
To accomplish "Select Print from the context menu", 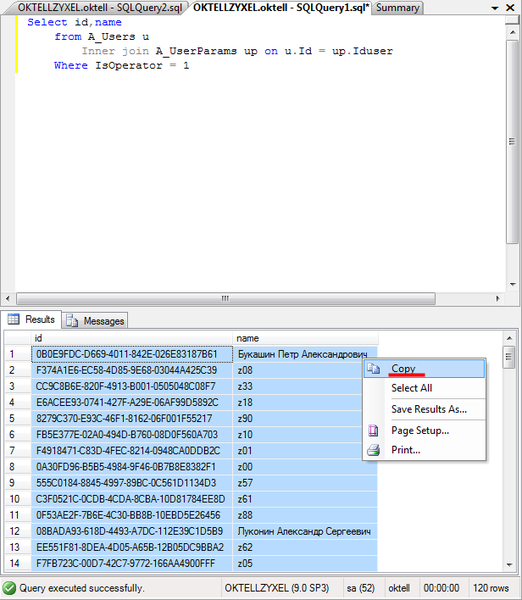I will (x=406, y=450).
